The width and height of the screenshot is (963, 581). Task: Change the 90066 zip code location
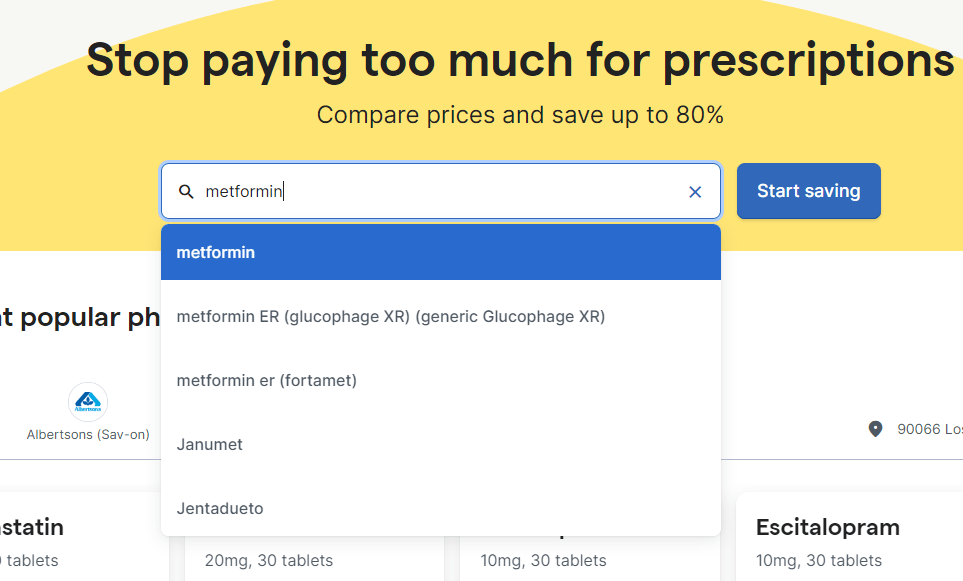[x=929, y=429]
